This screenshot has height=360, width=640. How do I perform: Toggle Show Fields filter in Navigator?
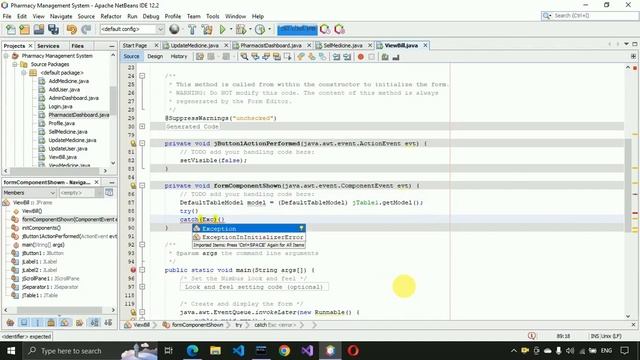point(24,323)
